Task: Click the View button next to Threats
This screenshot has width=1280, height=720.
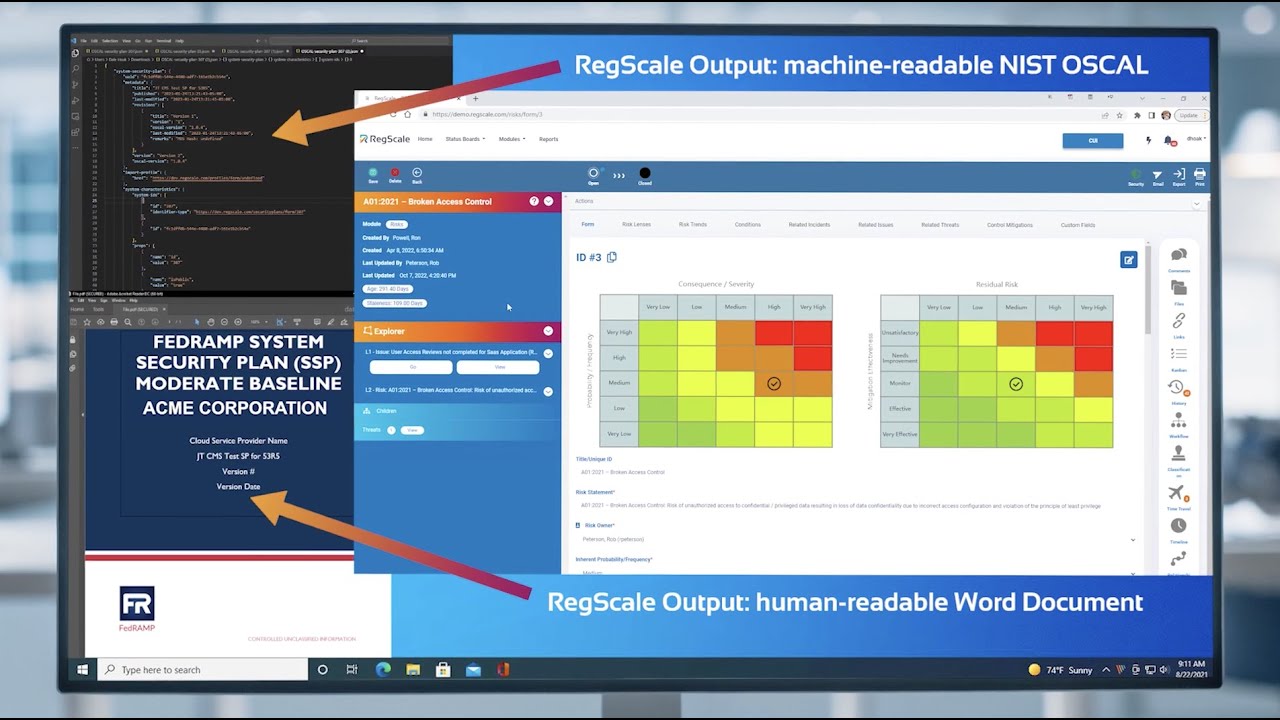Action: tap(411, 430)
